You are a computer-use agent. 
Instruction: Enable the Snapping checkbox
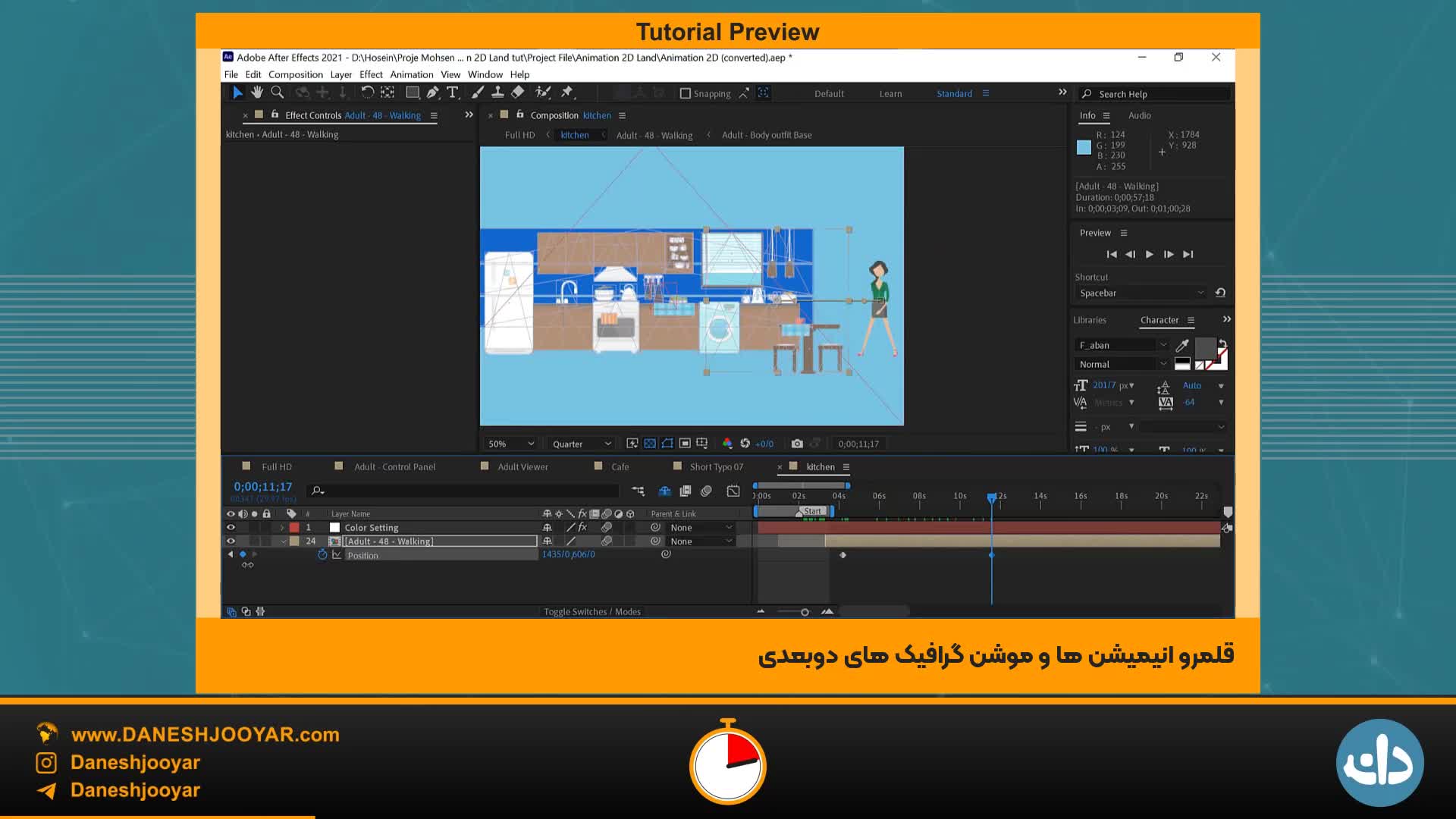pyautogui.click(x=686, y=93)
